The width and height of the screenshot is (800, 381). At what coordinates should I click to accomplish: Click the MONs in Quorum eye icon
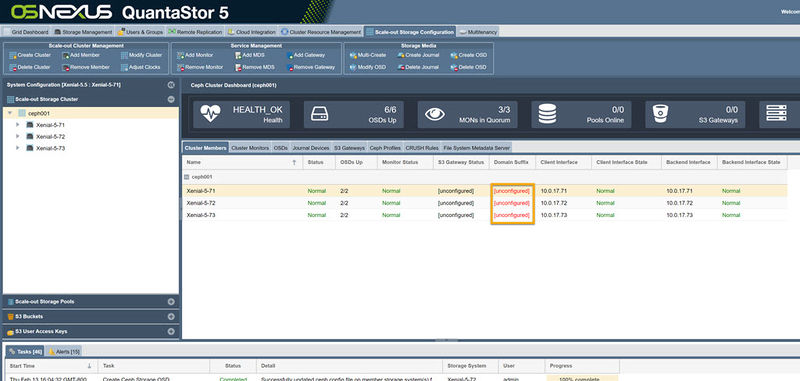(434, 114)
